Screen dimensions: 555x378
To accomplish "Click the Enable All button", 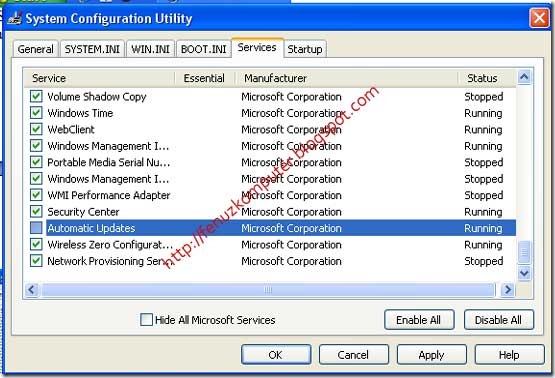I will [419, 320].
